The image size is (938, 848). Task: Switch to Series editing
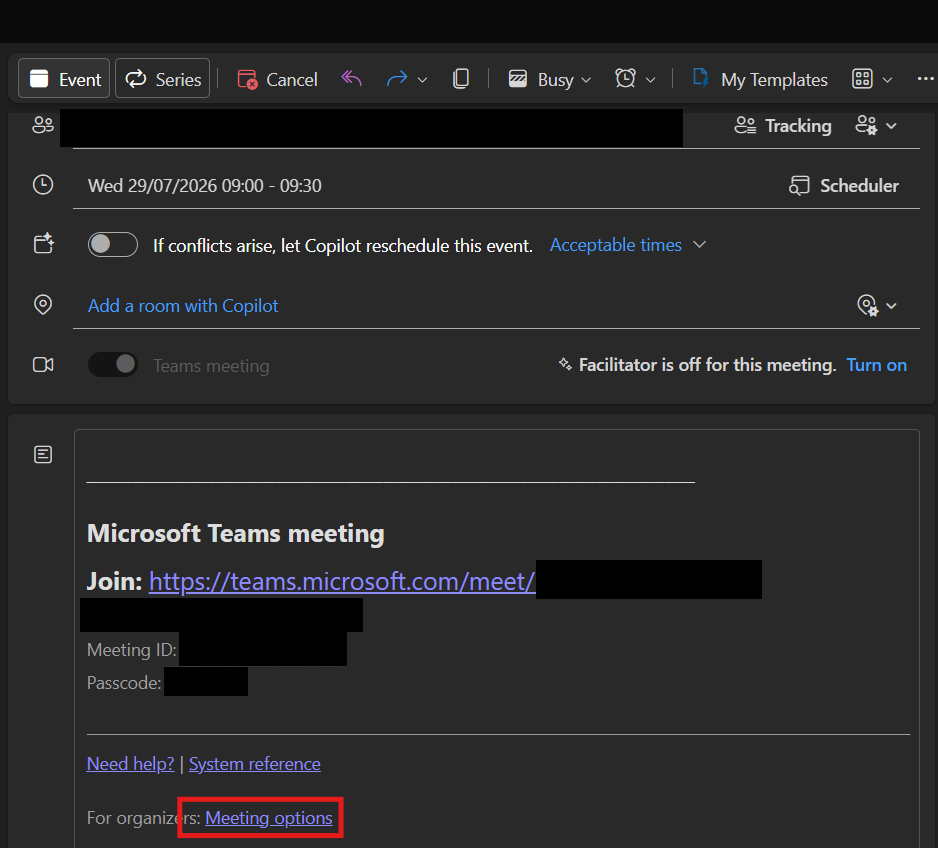(x=162, y=79)
